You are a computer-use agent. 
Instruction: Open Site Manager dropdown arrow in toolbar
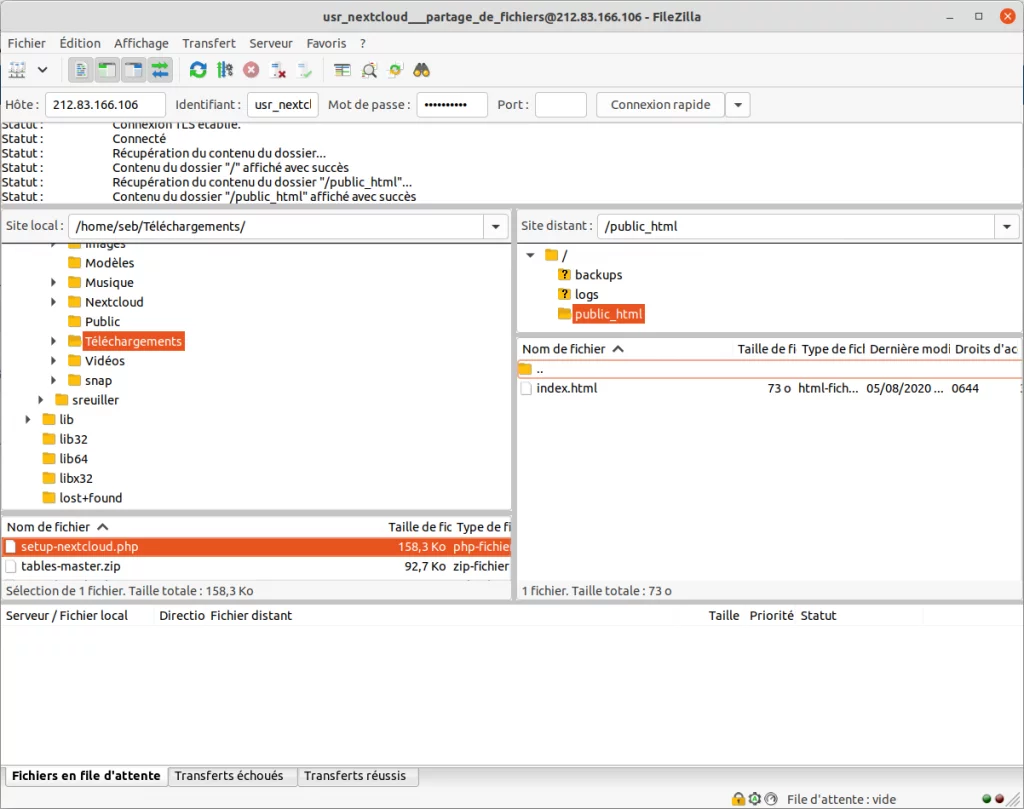click(x=42, y=70)
